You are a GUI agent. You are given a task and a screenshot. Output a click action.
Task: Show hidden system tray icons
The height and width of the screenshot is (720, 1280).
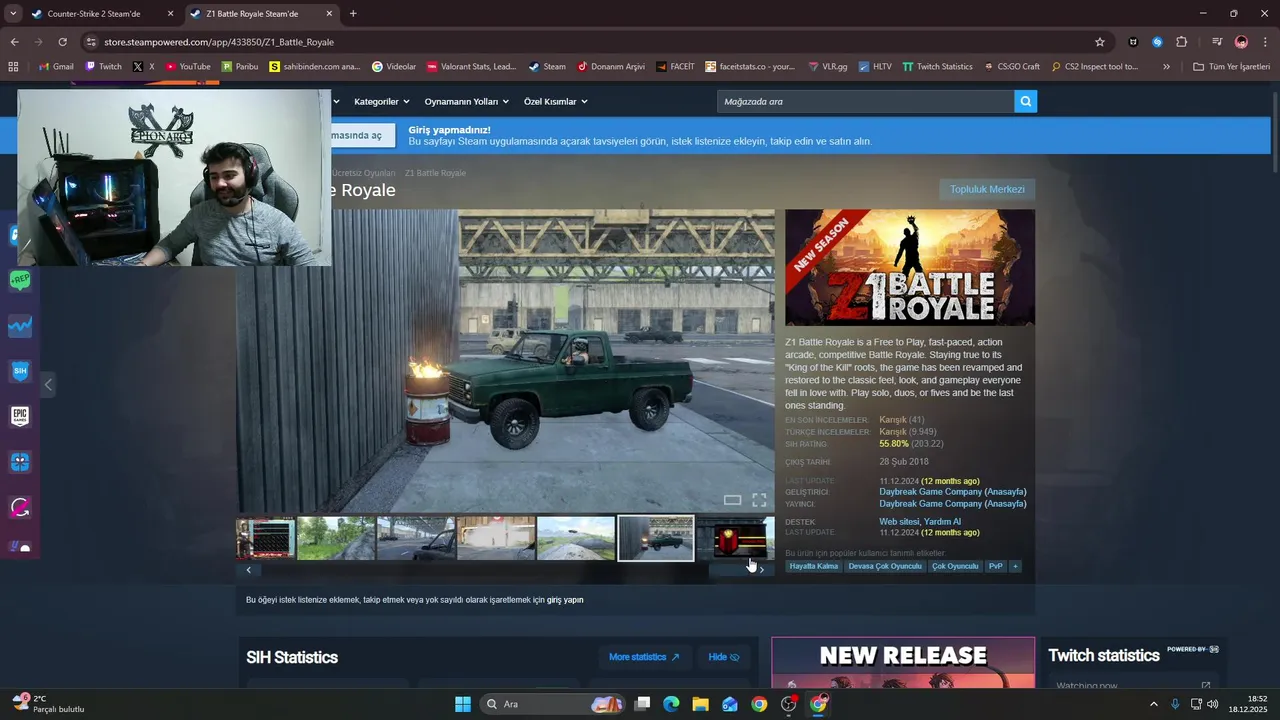coord(1153,704)
